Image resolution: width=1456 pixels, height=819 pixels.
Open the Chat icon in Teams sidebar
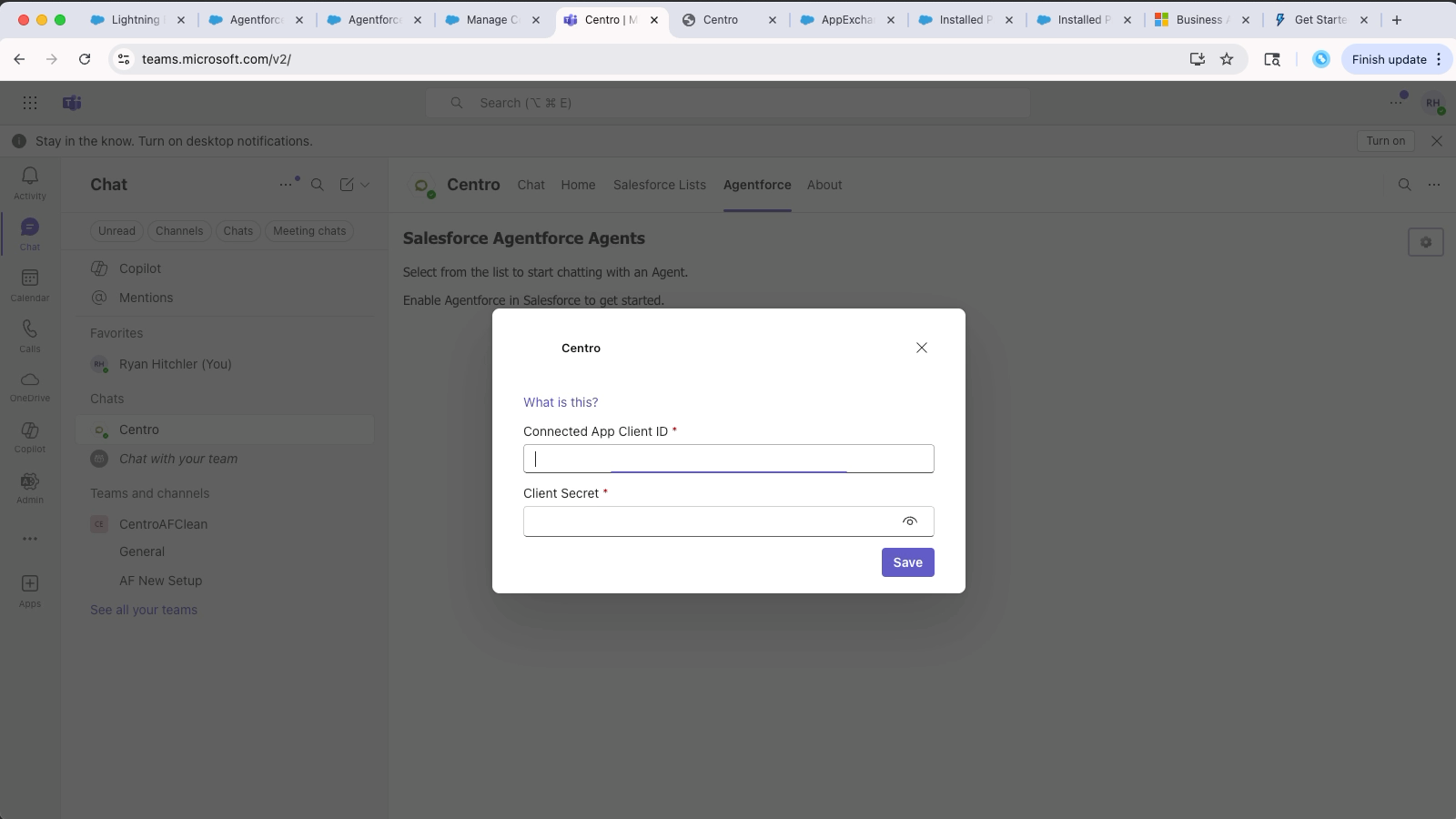[30, 234]
